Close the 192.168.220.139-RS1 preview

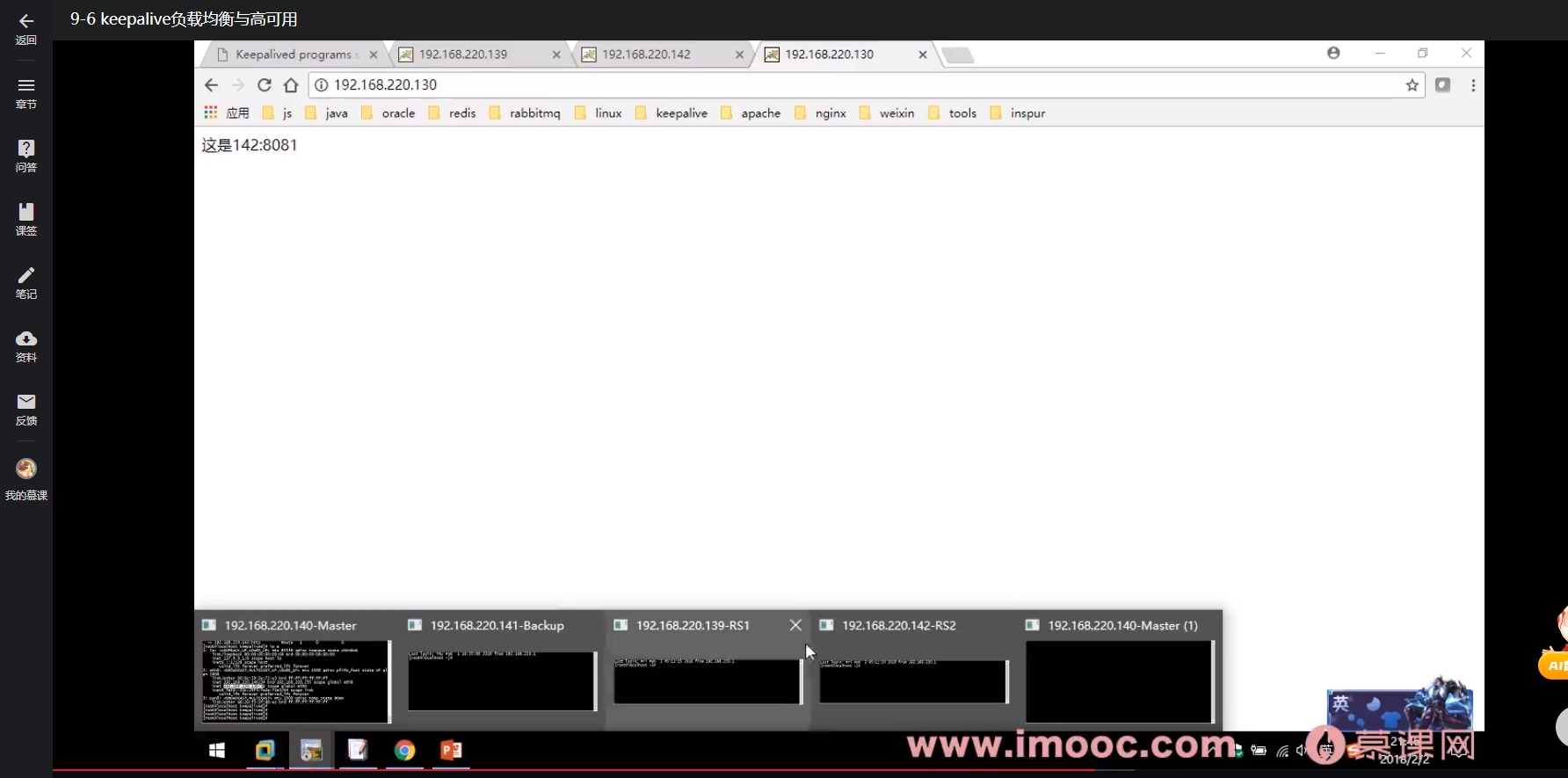click(x=795, y=625)
